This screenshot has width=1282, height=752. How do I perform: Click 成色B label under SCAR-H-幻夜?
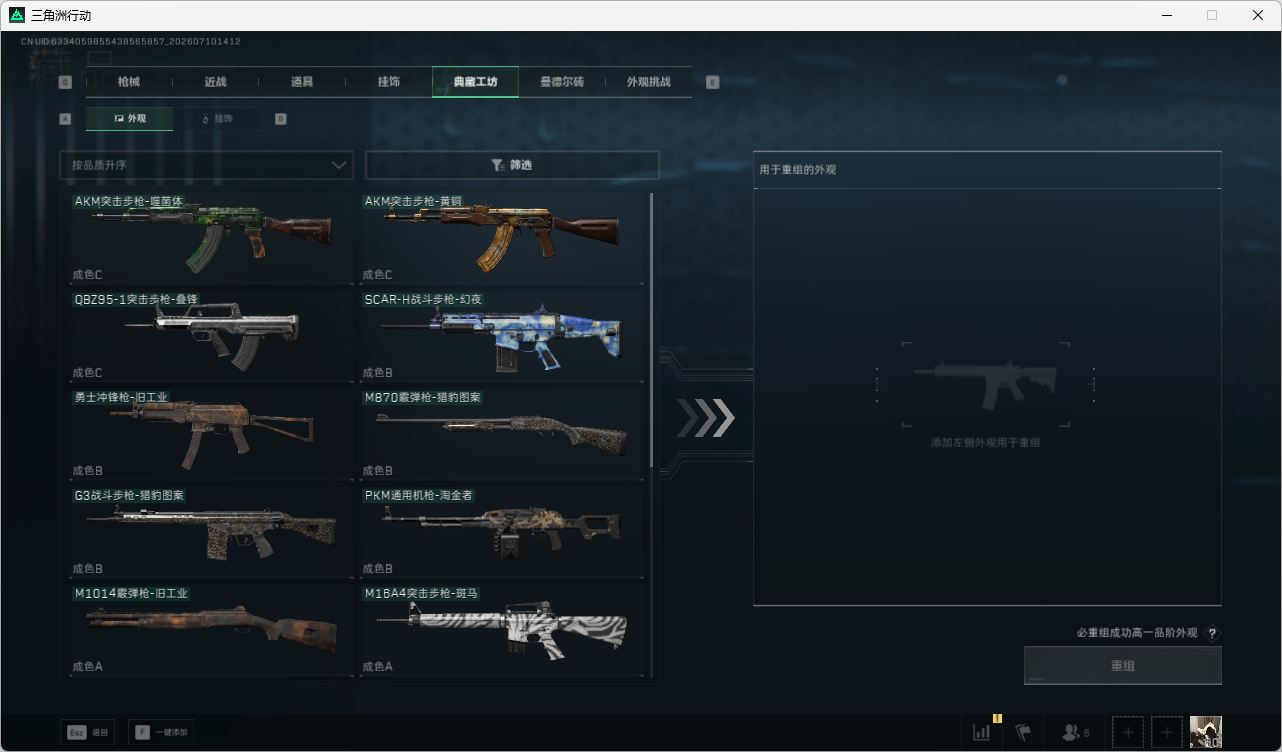click(377, 373)
